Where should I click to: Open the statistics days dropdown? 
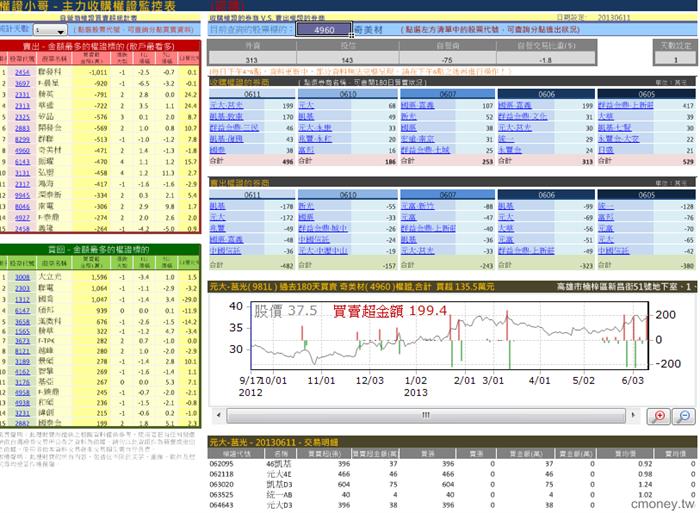click(x=50, y=30)
